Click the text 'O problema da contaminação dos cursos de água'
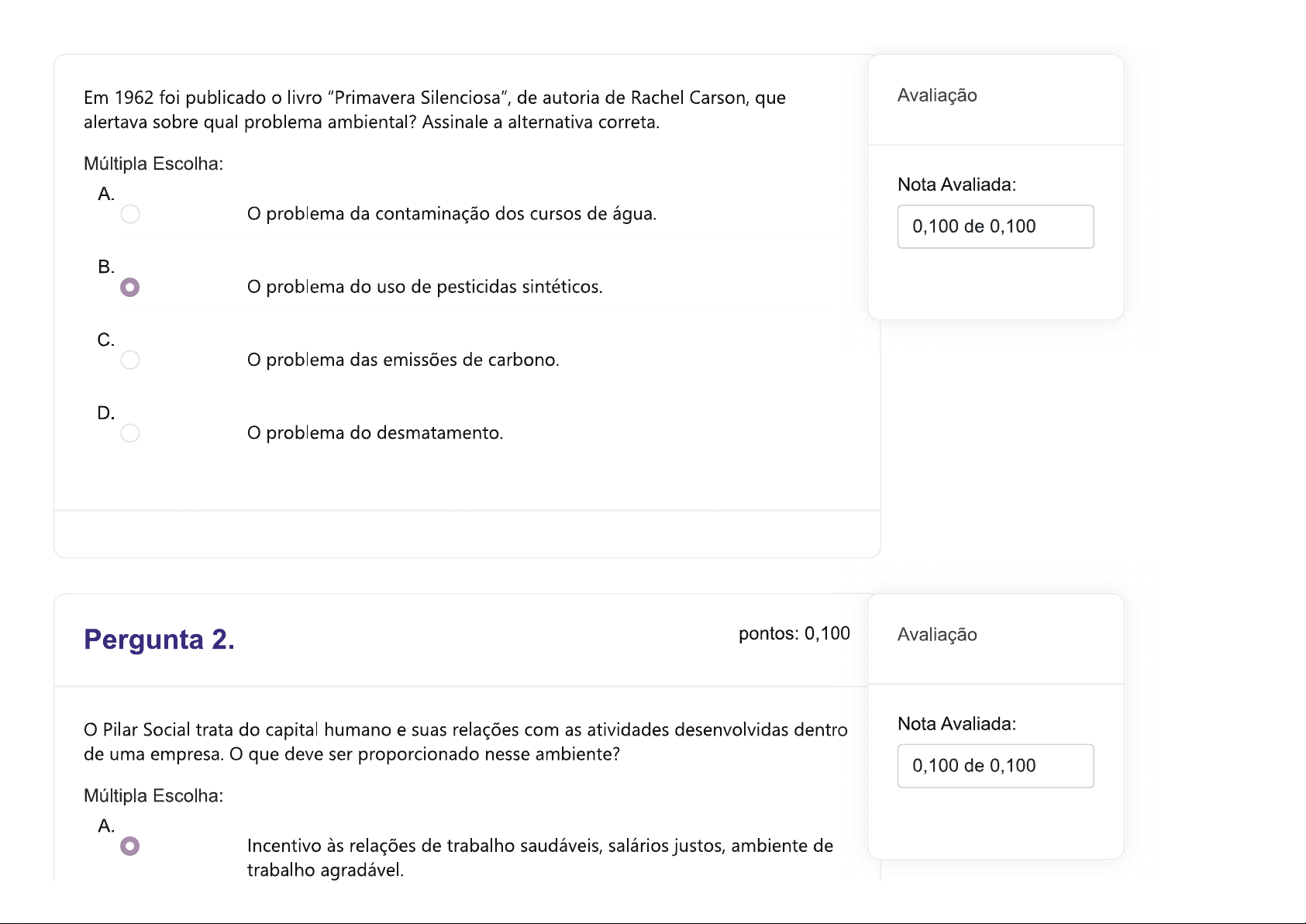1306x924 pixels. coord(451,214)
